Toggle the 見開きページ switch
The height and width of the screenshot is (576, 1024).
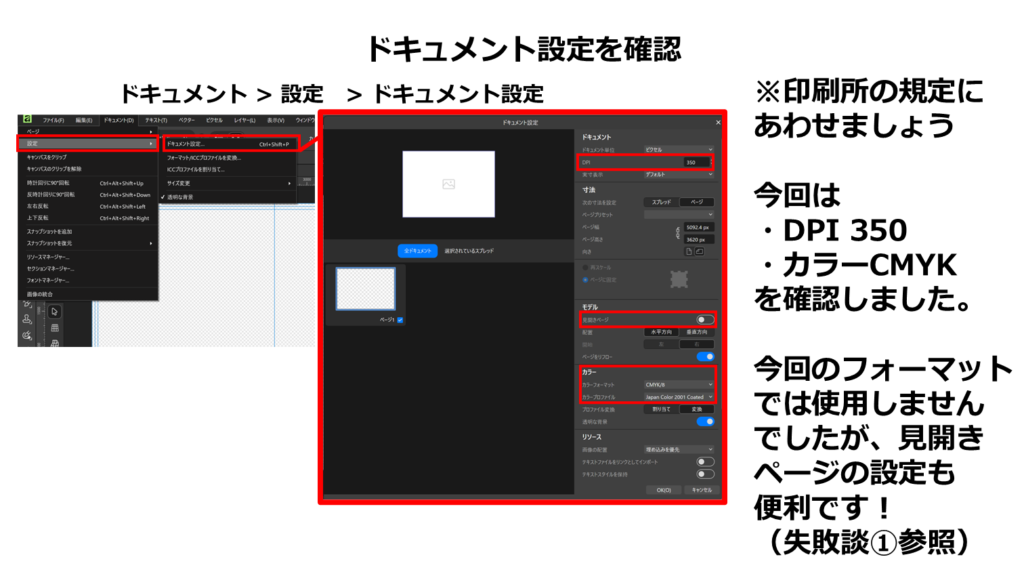pos(705,319)
